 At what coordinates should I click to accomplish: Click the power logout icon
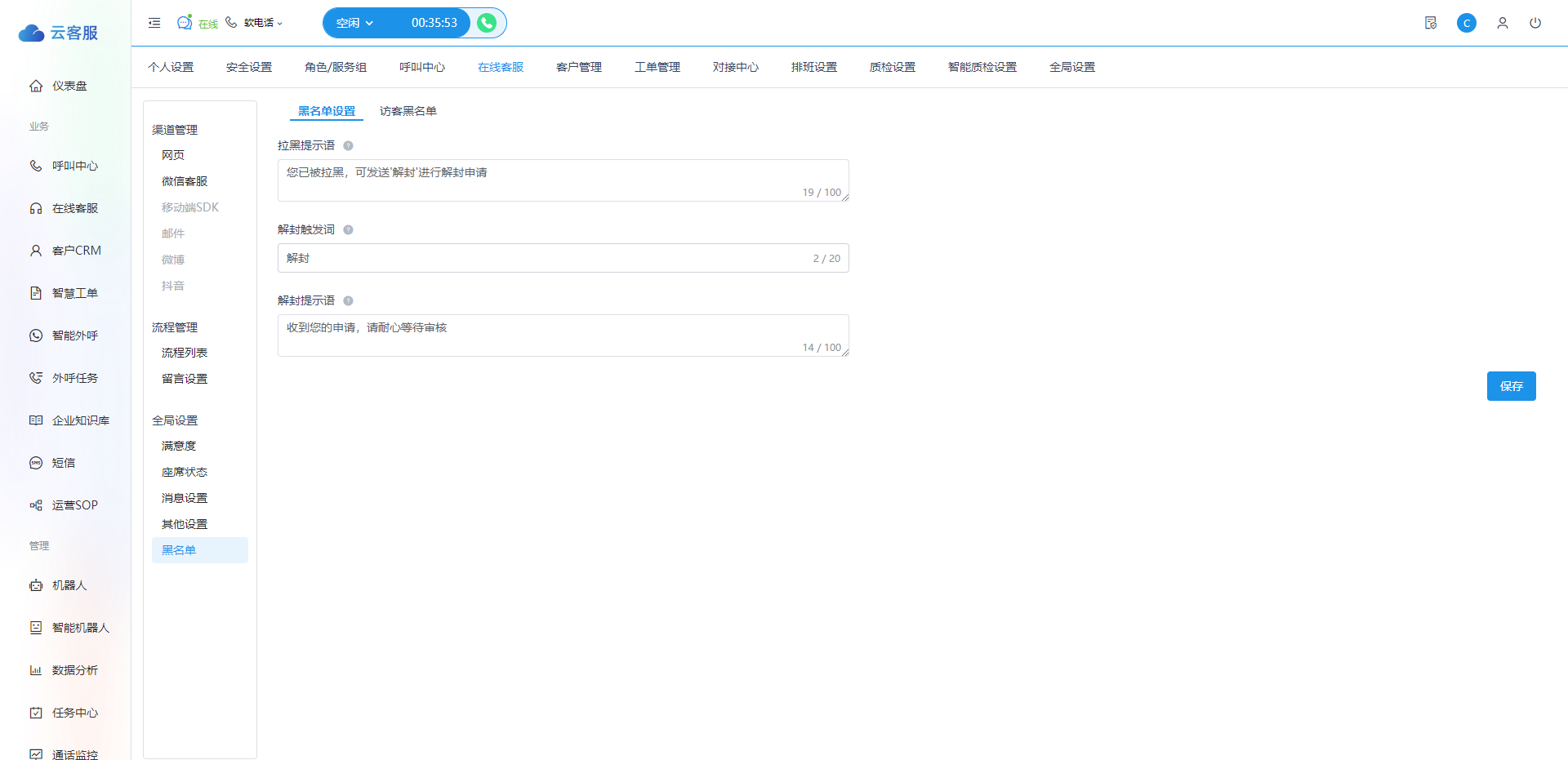pos(1535,23)
